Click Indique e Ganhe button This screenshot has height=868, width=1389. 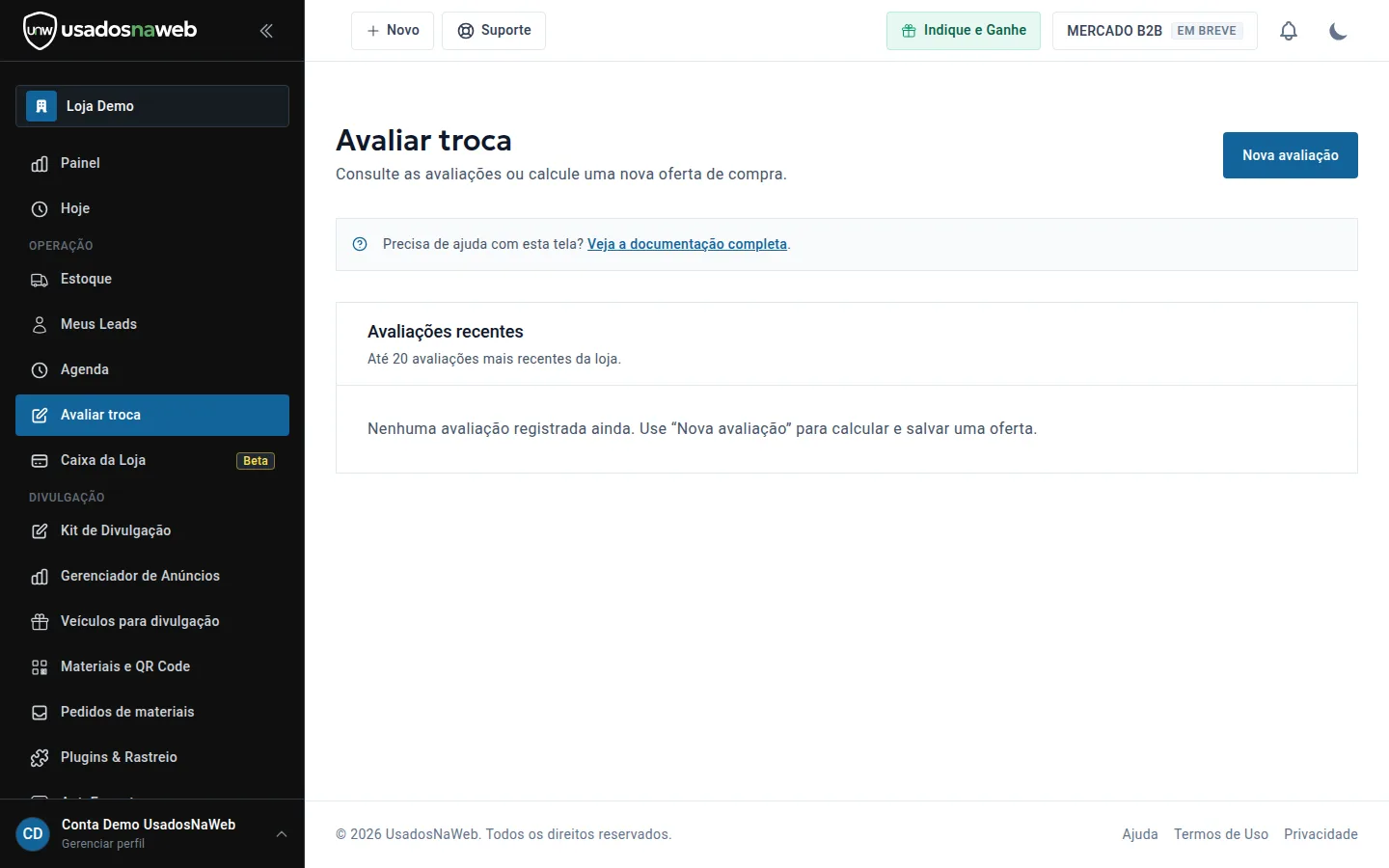pos(964,31)
